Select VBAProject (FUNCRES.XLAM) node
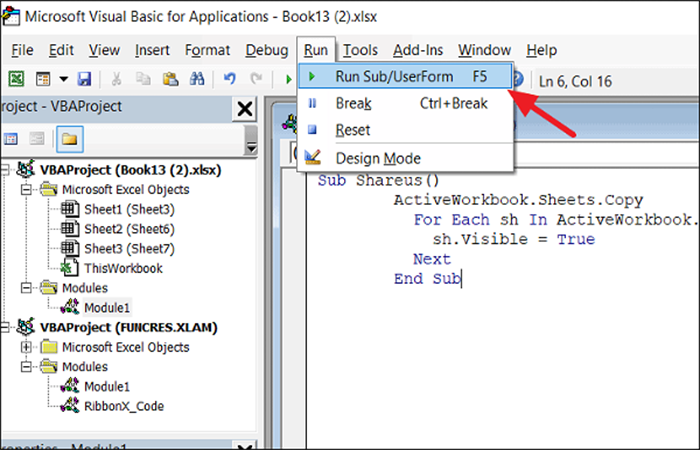The image size is (700, 450). [129, 327]
